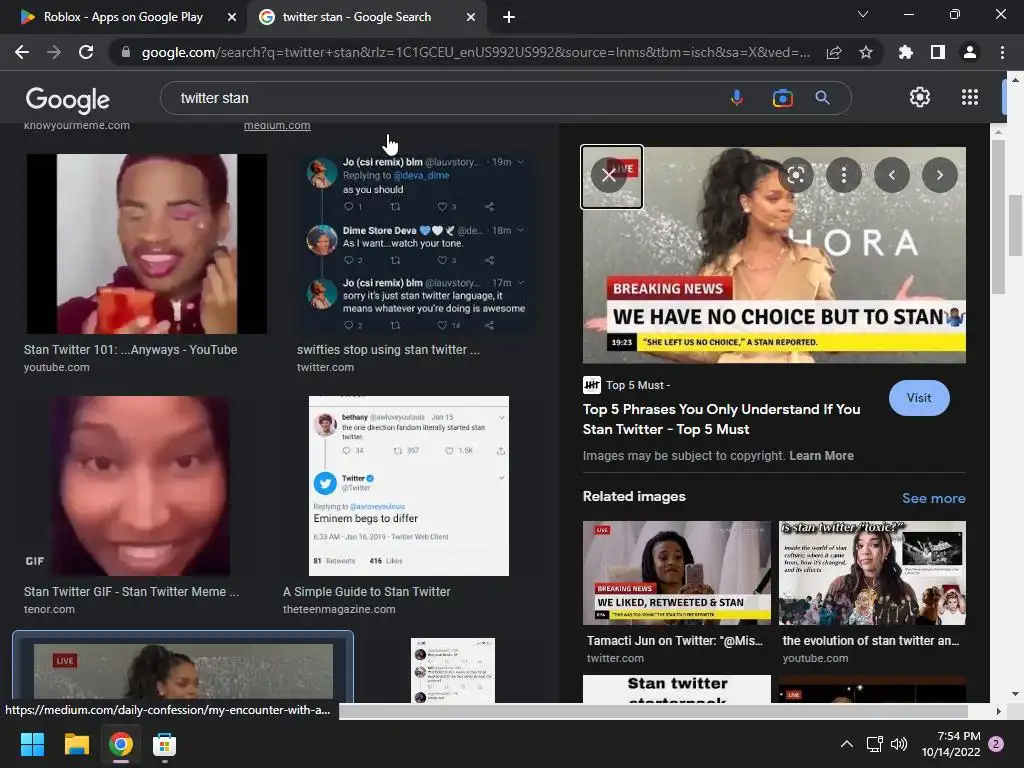The width and height of the screenshot is (1024, 768).
Task: Open Google homepage logo
Action: coord(67,99)
